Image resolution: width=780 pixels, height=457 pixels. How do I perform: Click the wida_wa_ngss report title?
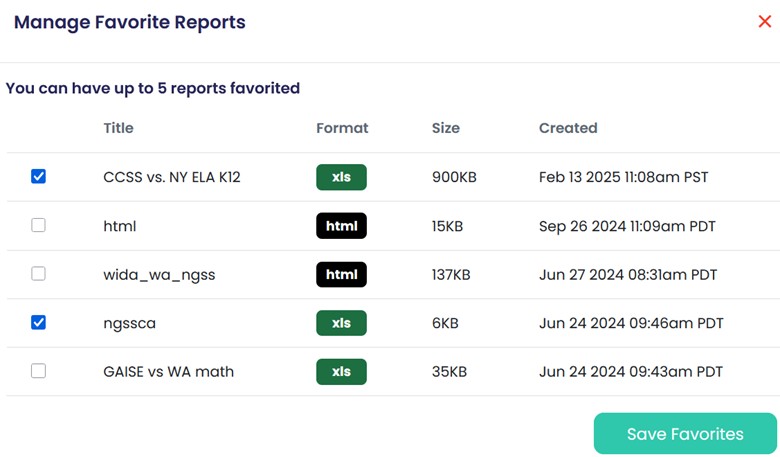tap(159, 274)
